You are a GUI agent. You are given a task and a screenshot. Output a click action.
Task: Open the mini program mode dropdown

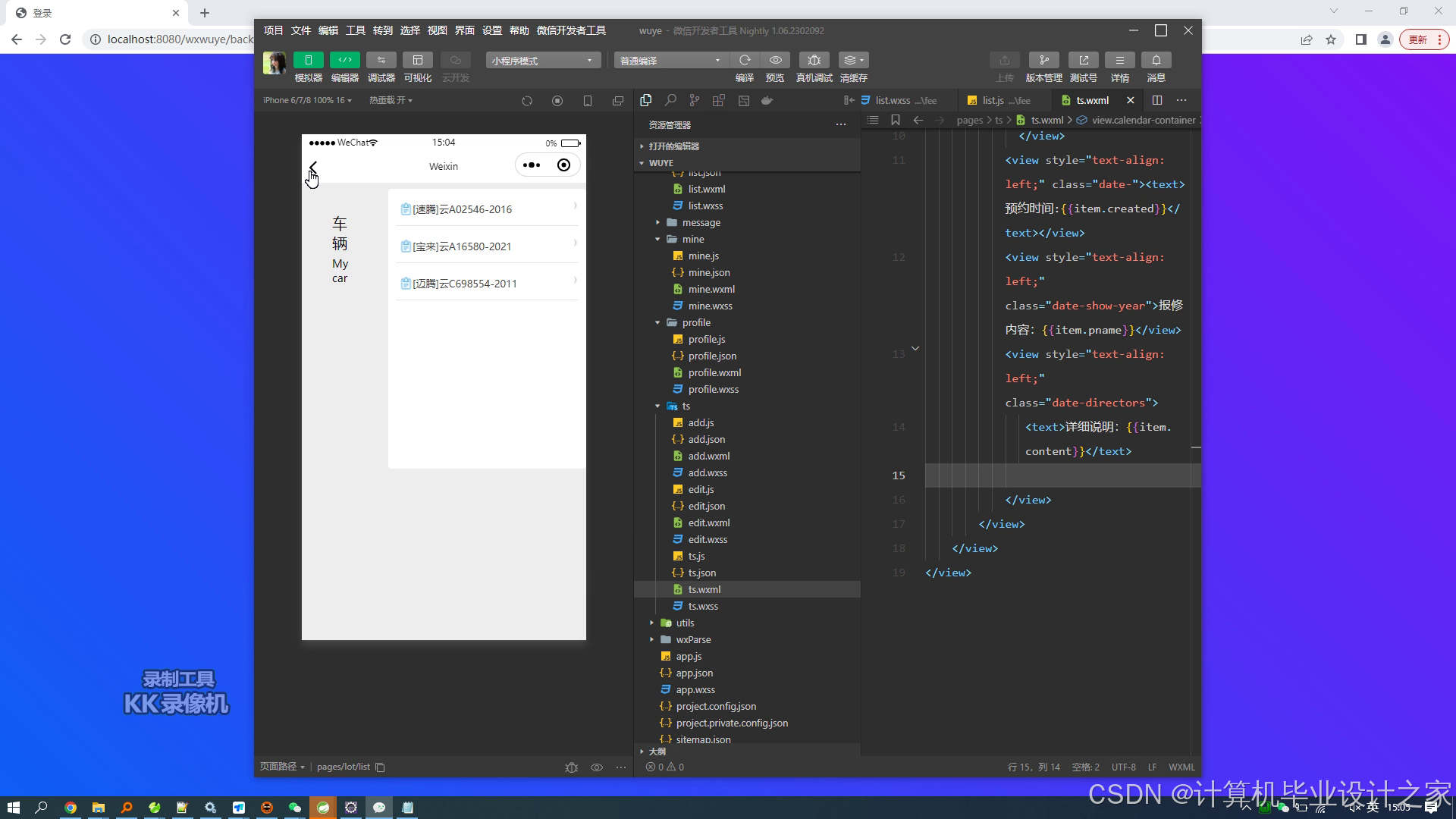542,61
